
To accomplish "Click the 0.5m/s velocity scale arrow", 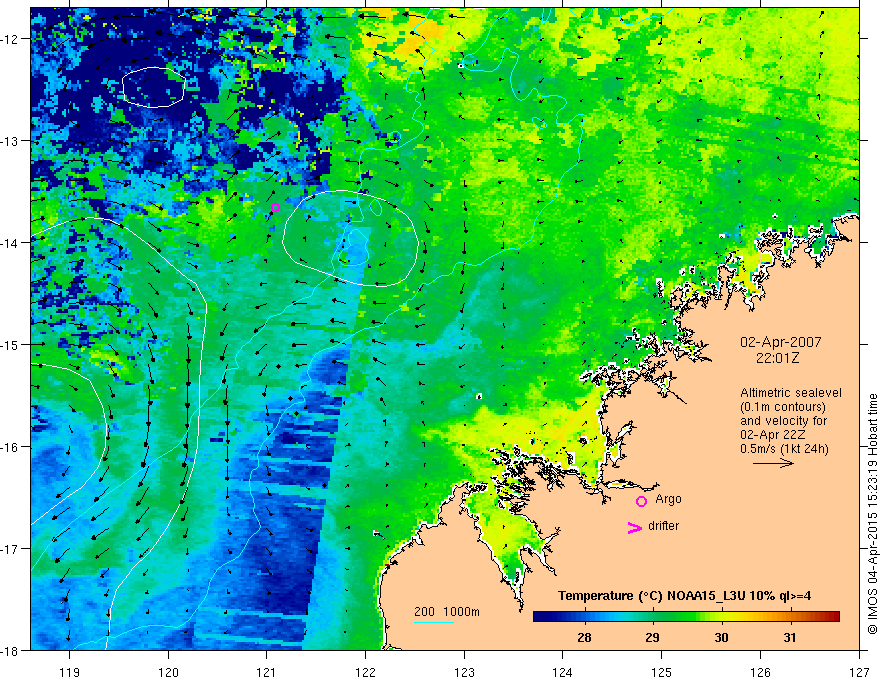I will 773,463.
